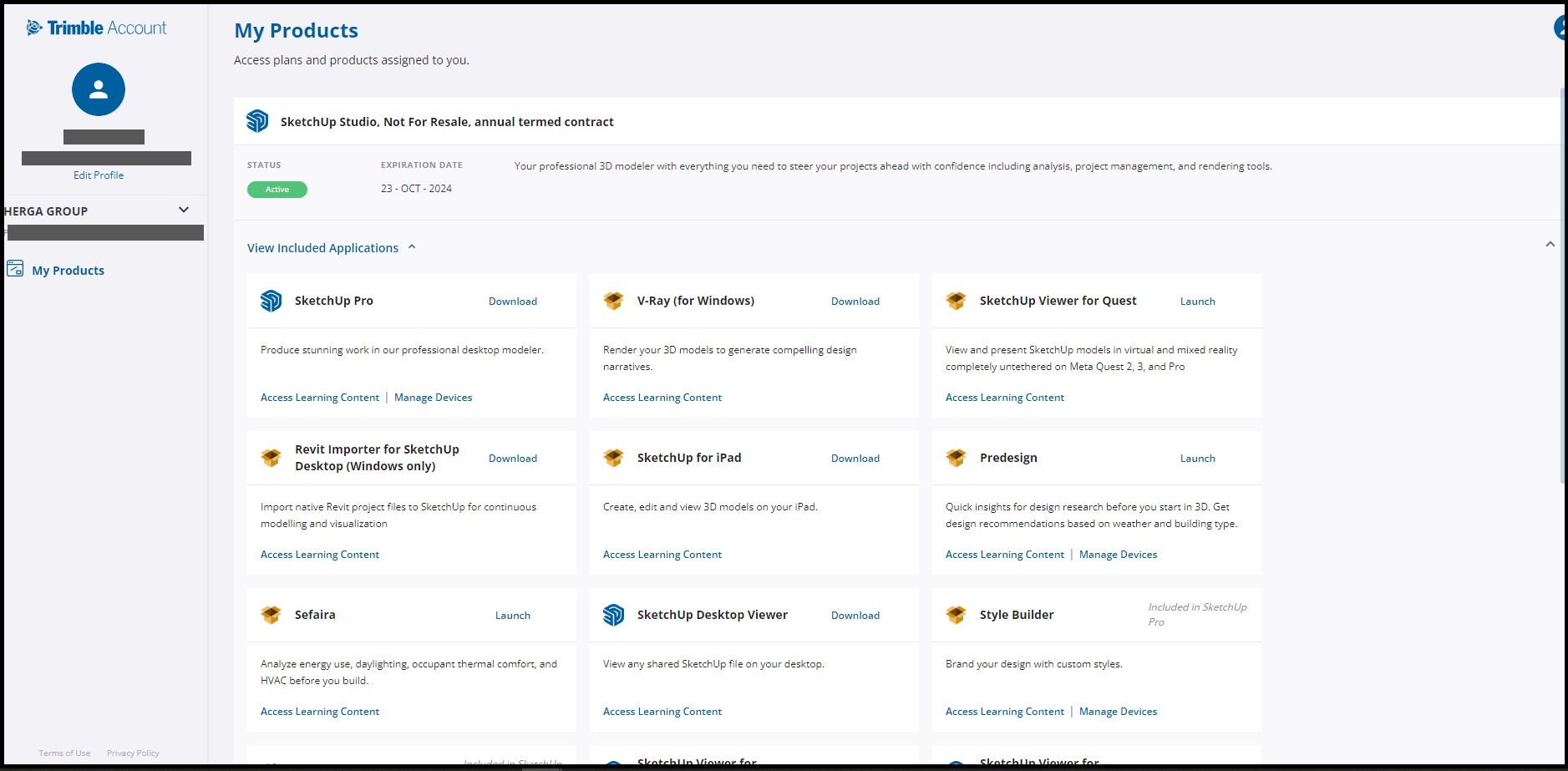The height and width of the screenshot is (771, 1568).
Task: Launch Predesign
Action: [x=1197, y=458]
